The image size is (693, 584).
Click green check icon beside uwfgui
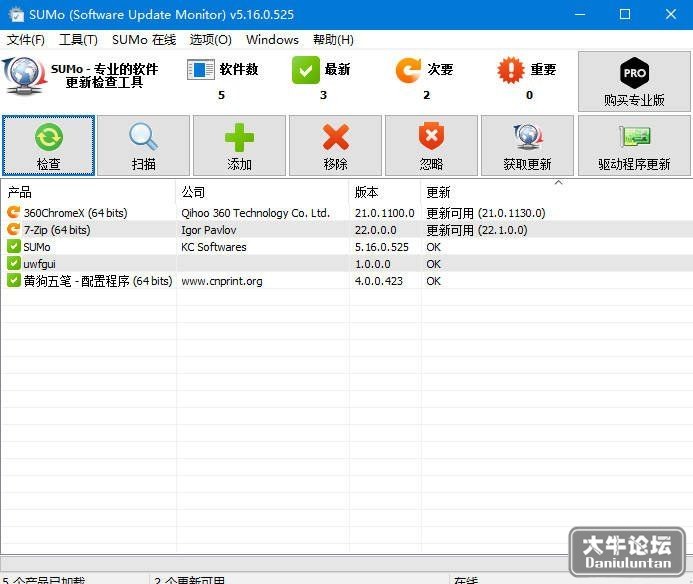pyautogui.click(x=13, y=263)
